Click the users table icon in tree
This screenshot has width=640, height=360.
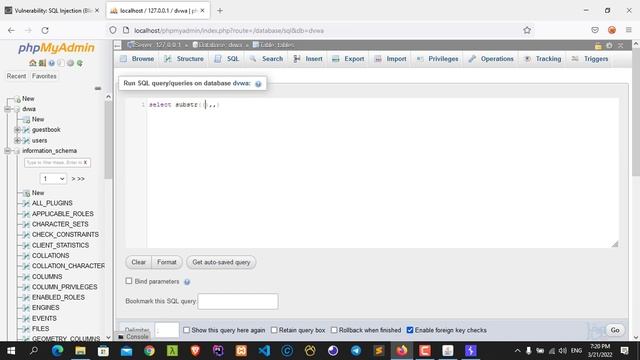pyautogui.click(x=26, y=140)
